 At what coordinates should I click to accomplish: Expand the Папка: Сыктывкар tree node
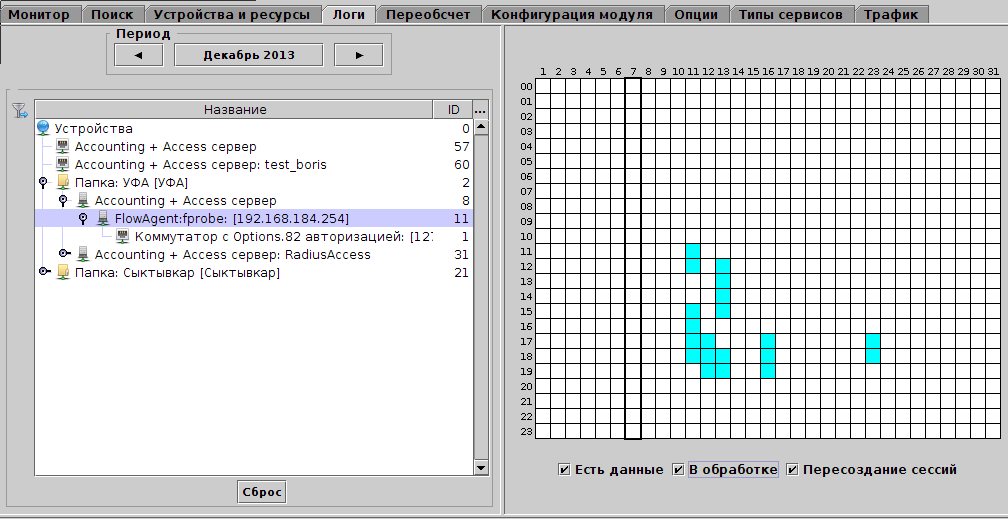click(x=43, y=272)
